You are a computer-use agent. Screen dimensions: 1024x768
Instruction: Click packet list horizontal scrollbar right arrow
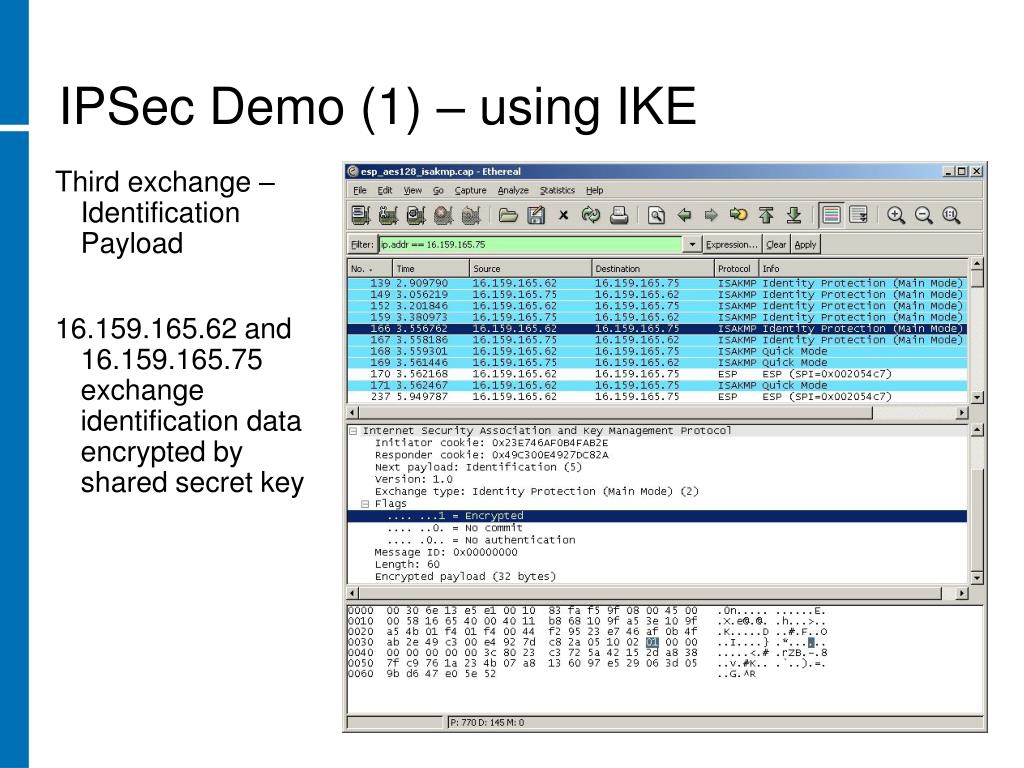[x=961, y=413]
